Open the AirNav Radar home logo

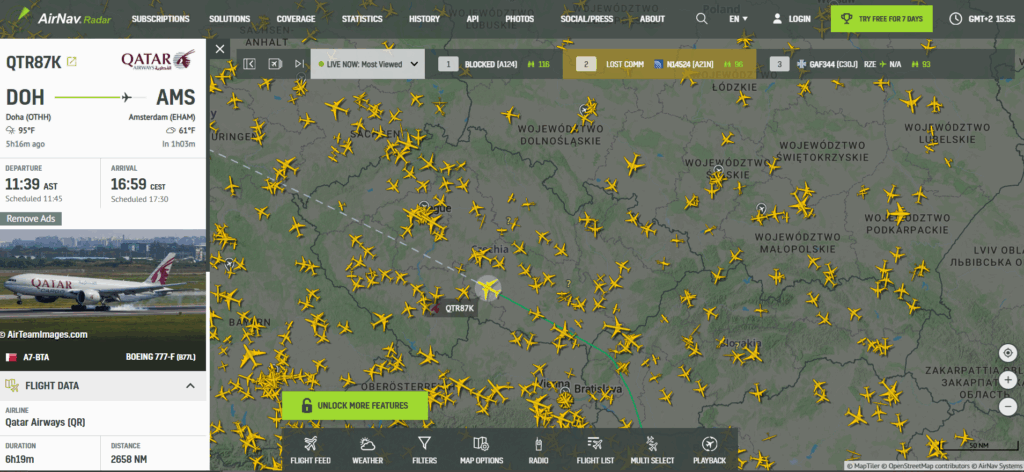(x=63, y=16)
